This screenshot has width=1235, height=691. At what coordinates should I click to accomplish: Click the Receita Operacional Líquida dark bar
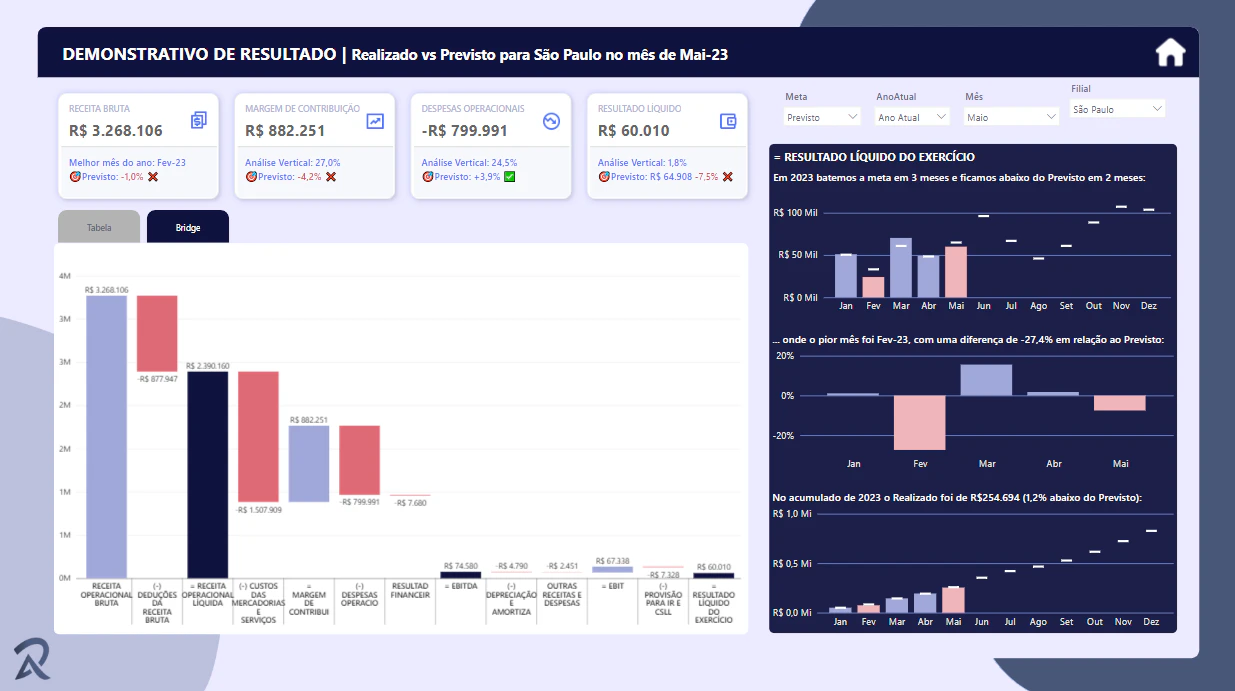tap(208, 475)
